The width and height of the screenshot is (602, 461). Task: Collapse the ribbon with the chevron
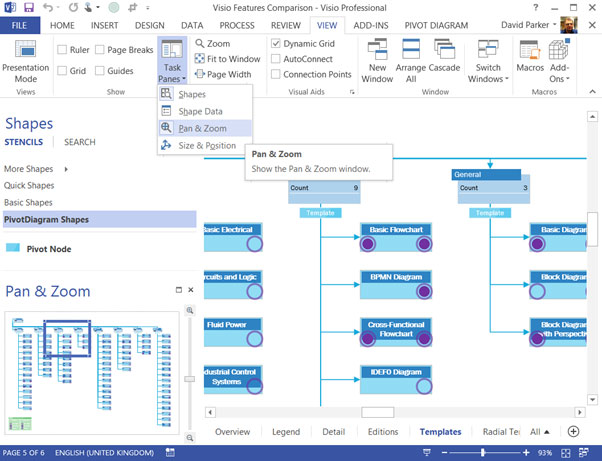coord(592,92)
